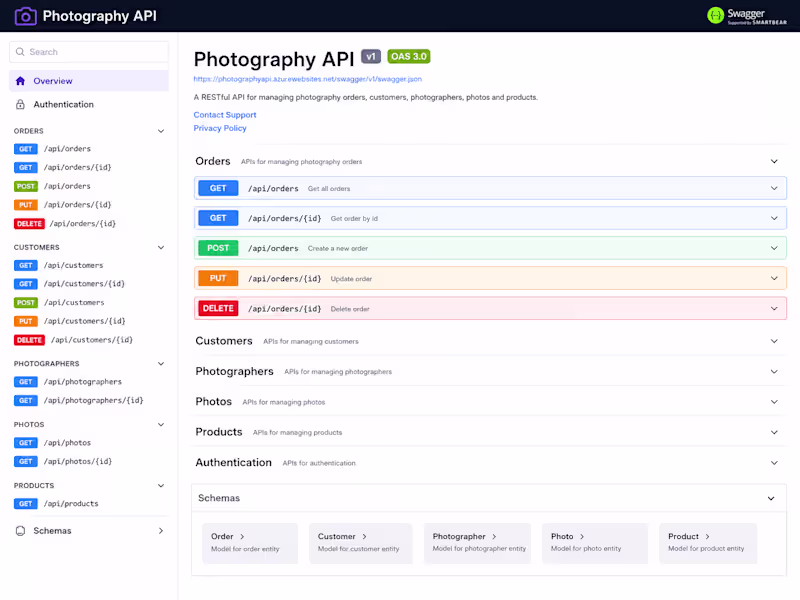Open sidebar GET /api/customers/{id} endpoint

pyautogui.click(x=69, y=284)
